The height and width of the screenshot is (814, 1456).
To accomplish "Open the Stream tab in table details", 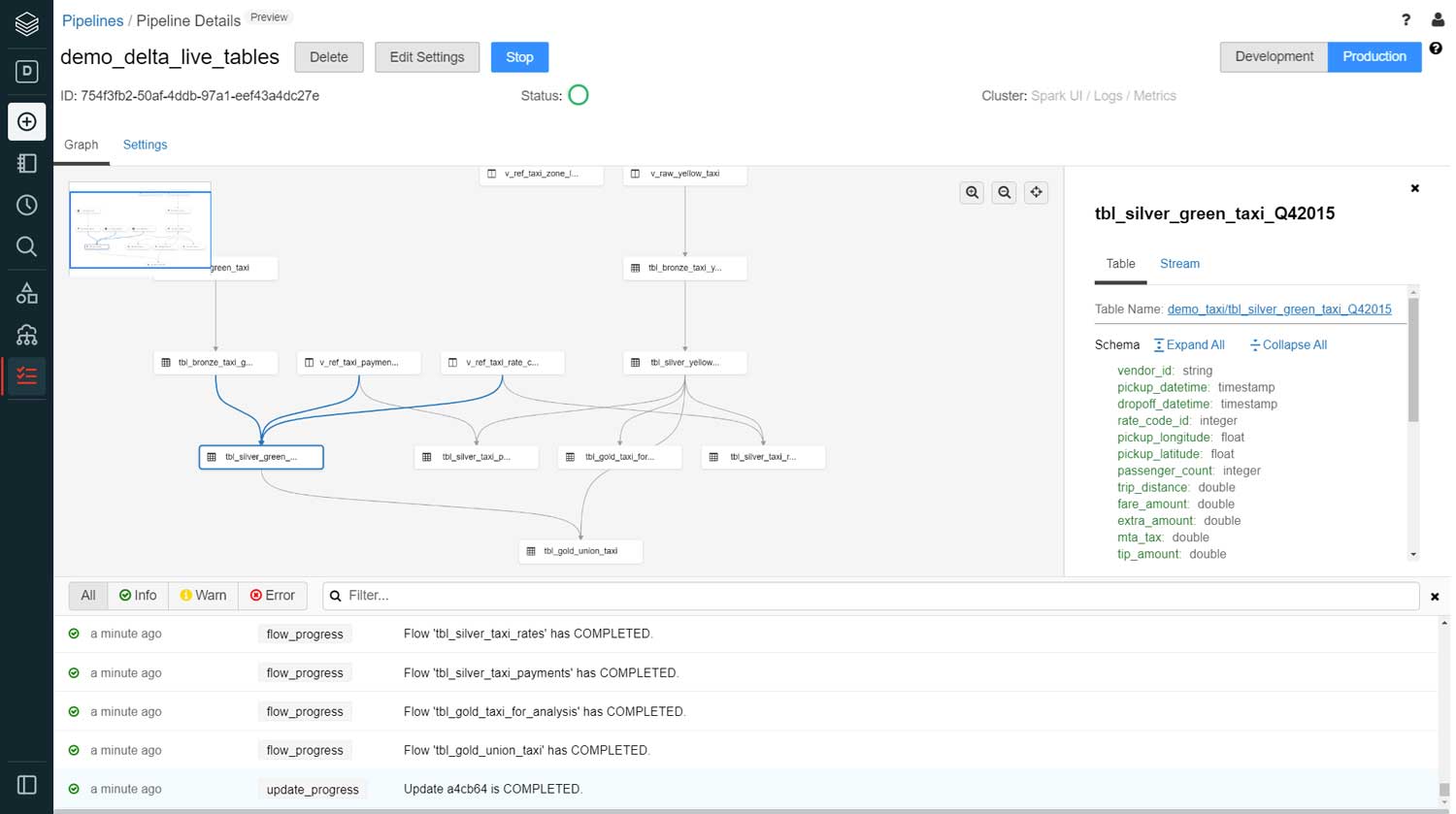I will click(1179, 263).
